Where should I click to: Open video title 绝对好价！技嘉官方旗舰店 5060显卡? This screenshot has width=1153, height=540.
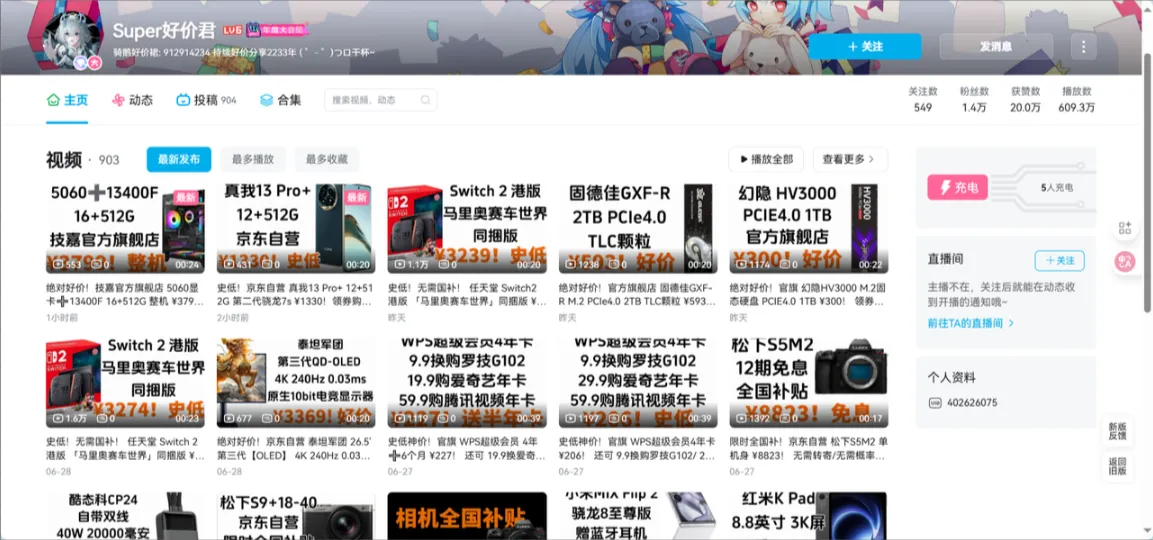tap(125, 294)
